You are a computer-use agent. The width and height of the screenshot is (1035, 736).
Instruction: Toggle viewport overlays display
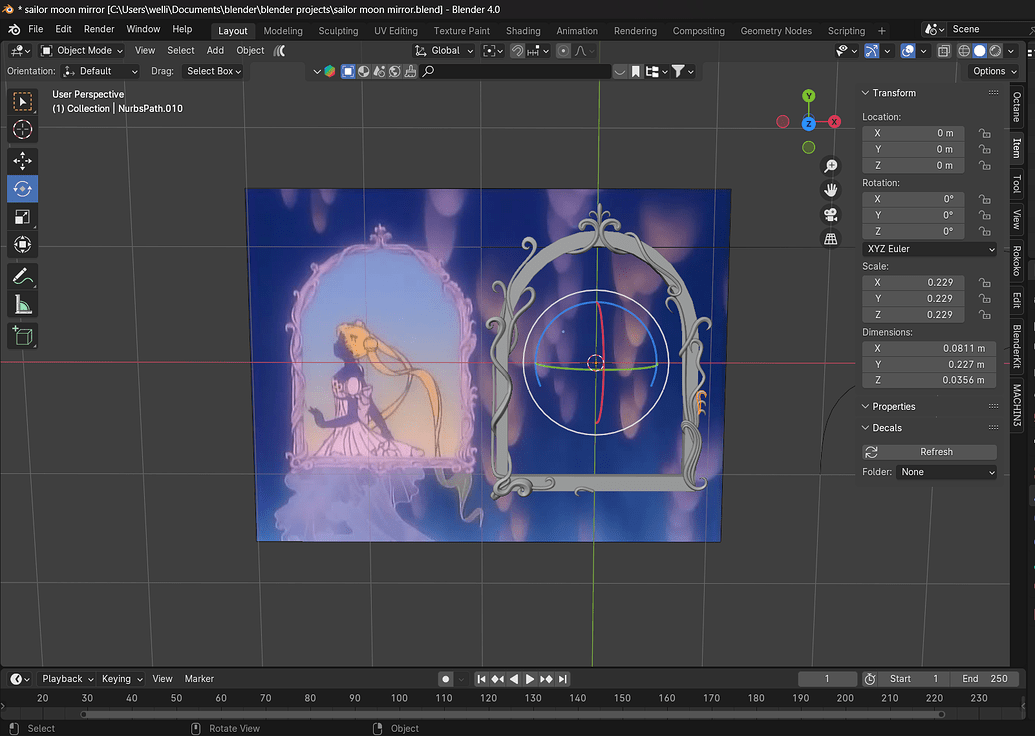908,51
